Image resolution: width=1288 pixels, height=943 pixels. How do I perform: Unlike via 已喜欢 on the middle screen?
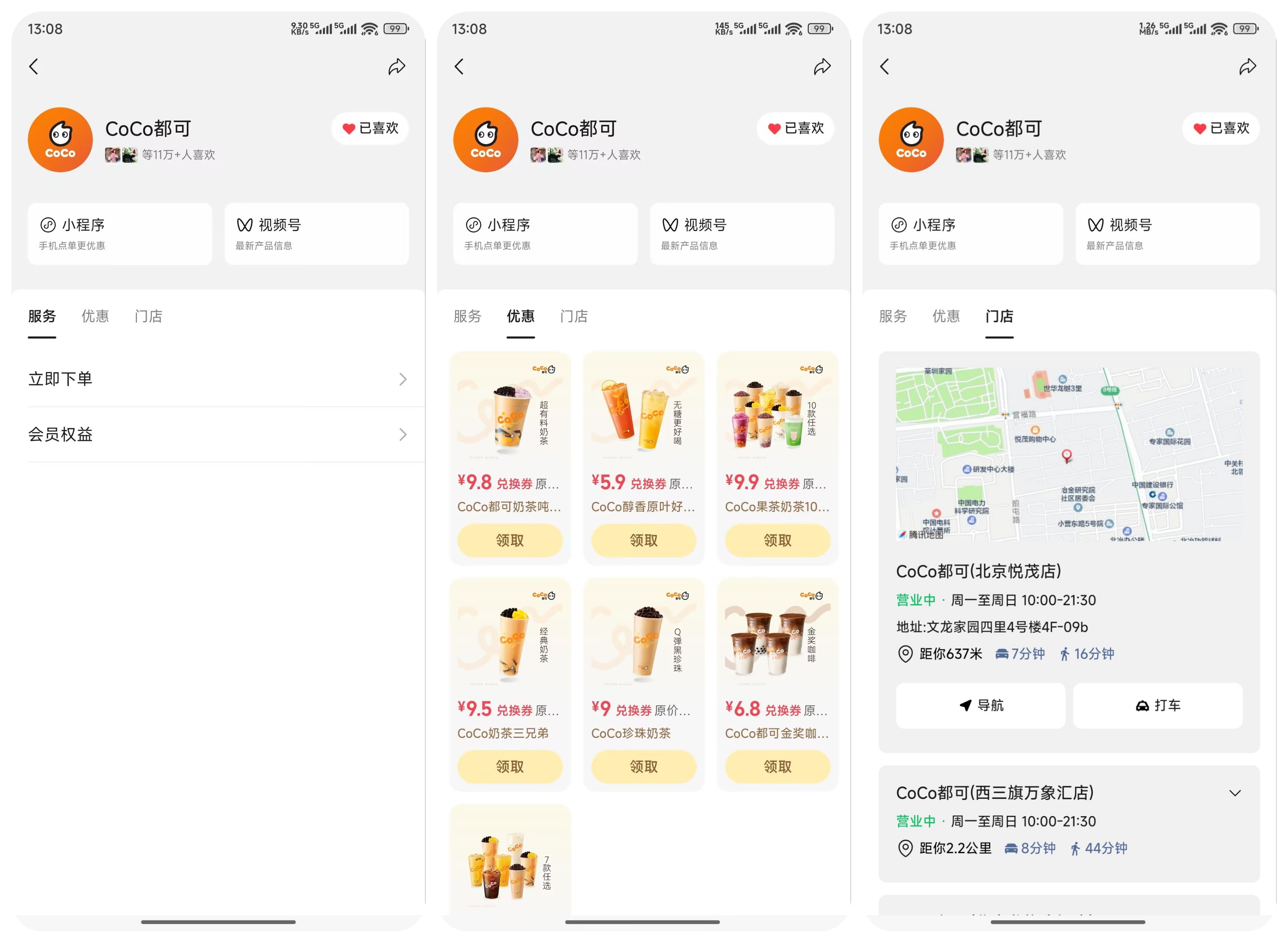pos(795,128)
